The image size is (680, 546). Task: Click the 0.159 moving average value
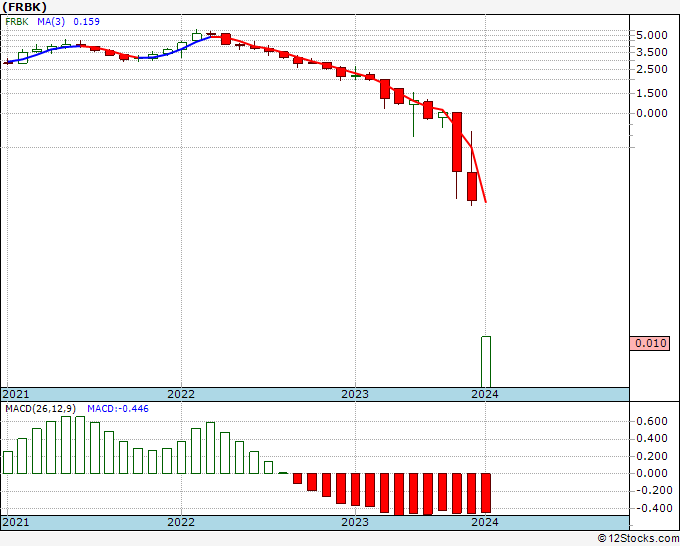tap(86, 22)
